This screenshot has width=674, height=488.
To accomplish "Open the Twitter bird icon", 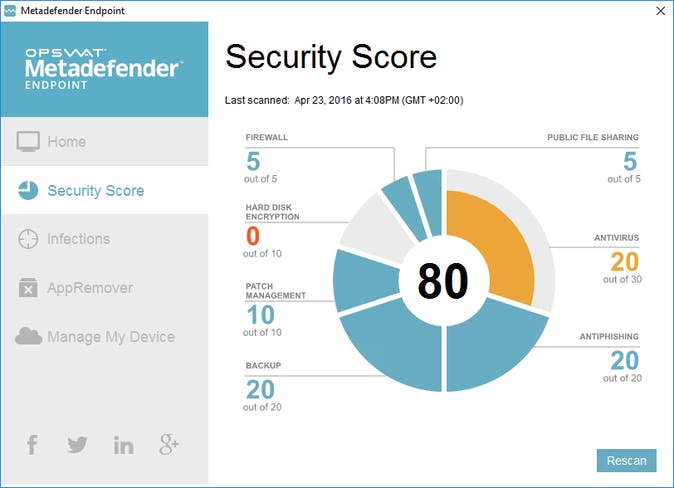I will (77, 445).
